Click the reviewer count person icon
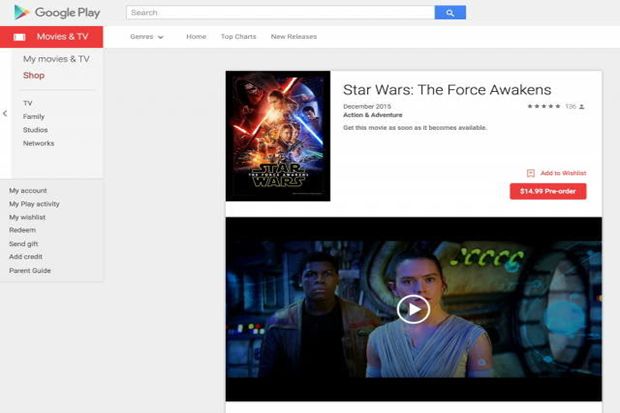 coord(582,106)
